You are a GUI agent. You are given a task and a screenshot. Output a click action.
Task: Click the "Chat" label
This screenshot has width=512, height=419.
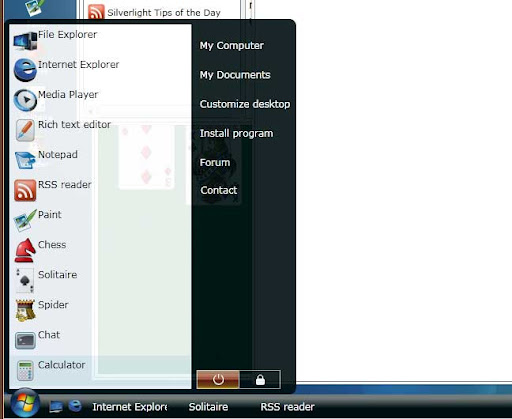point(49,335)
